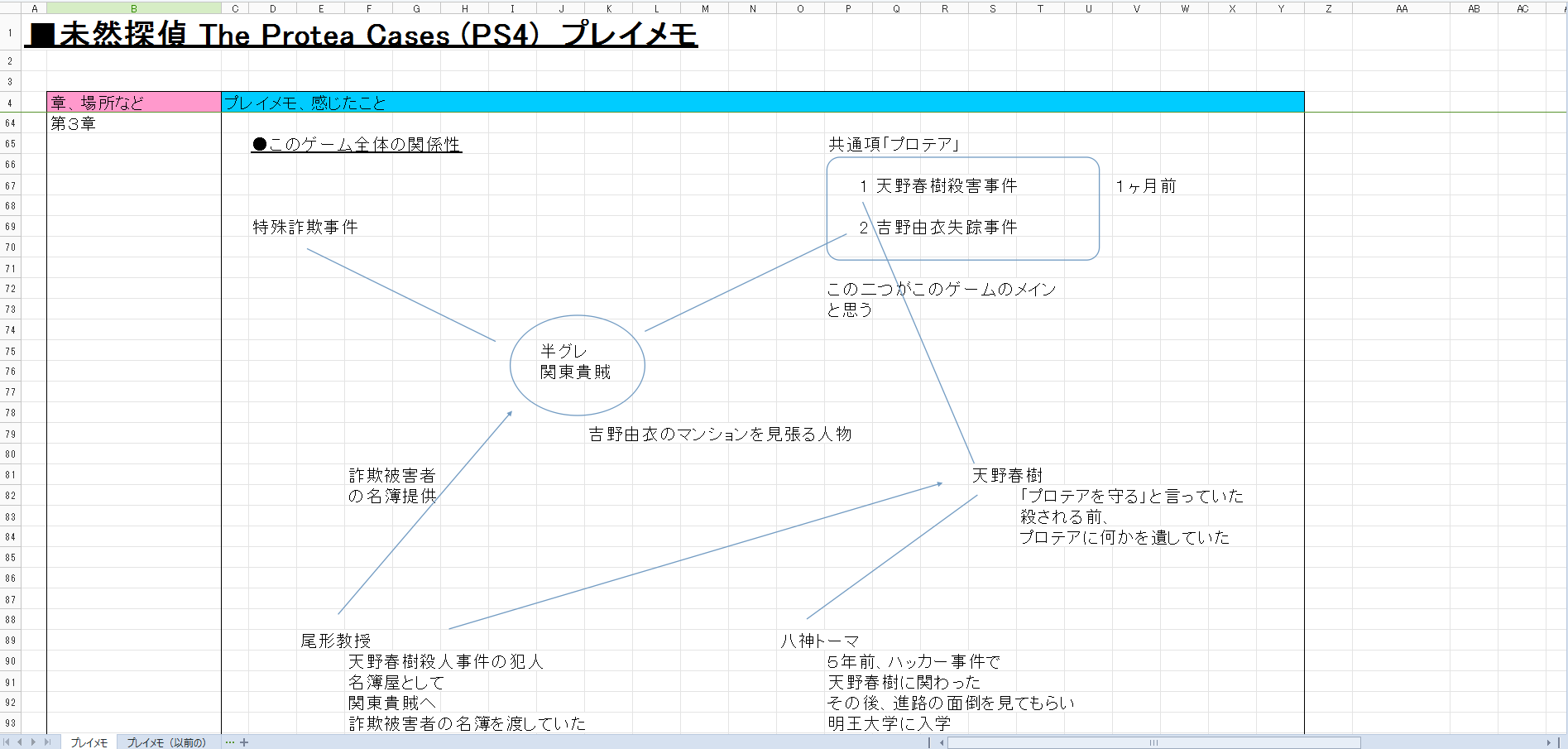Click previous sheet navigation arrow

[x=20, y=742]
